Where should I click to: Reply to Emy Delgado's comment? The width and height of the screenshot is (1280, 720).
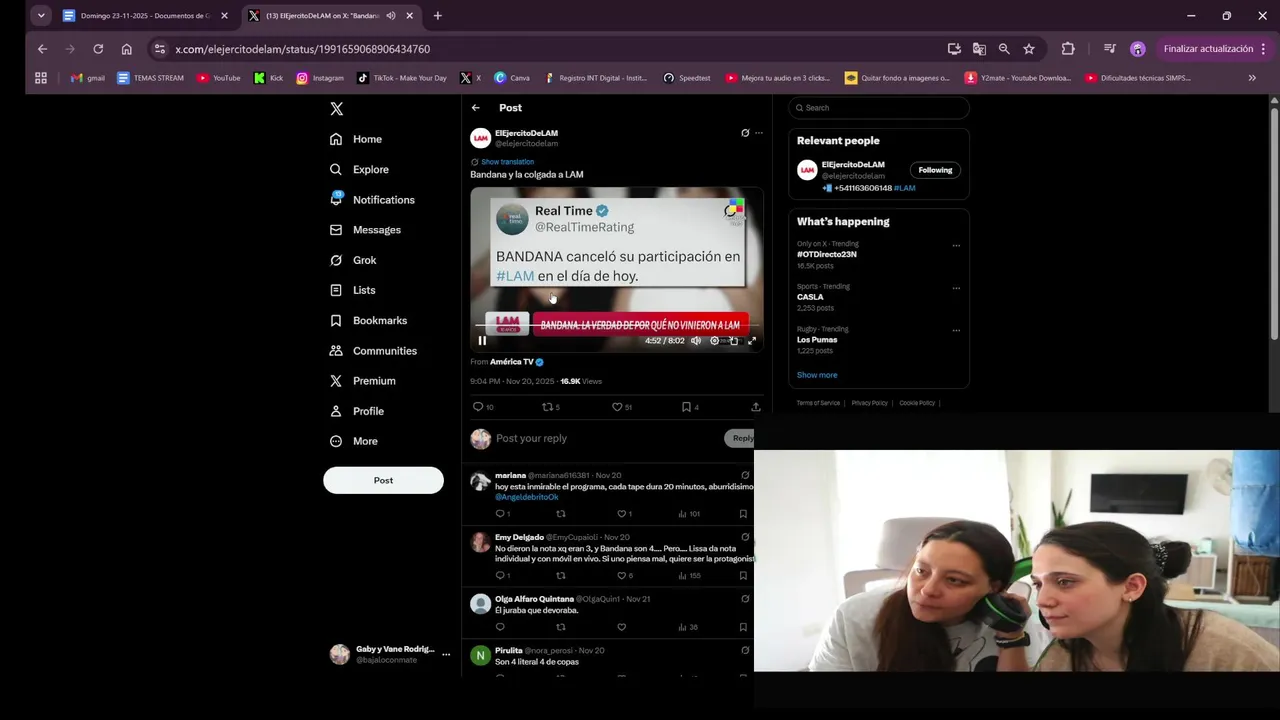500,576
